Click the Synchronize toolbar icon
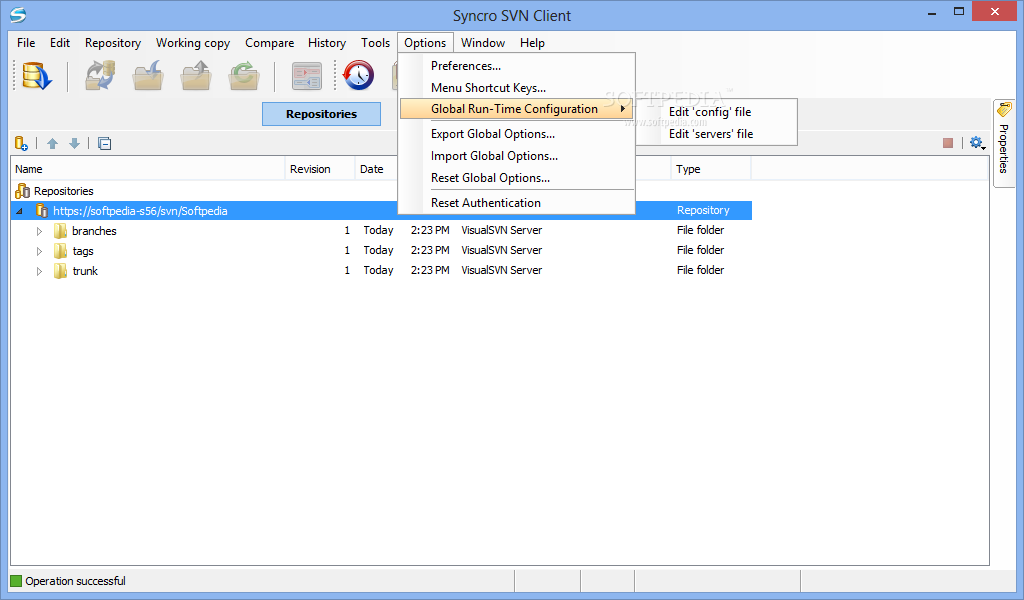1024x600 pixels. point(101,76)
